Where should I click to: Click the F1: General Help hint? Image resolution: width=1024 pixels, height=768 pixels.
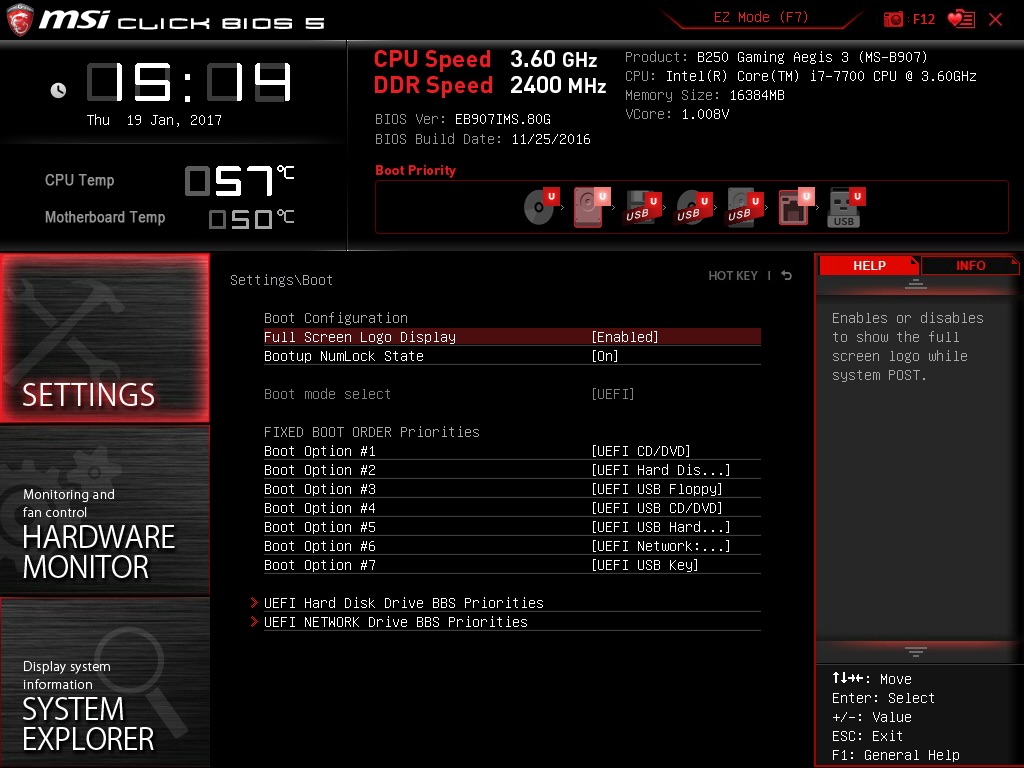pos(895,755)
